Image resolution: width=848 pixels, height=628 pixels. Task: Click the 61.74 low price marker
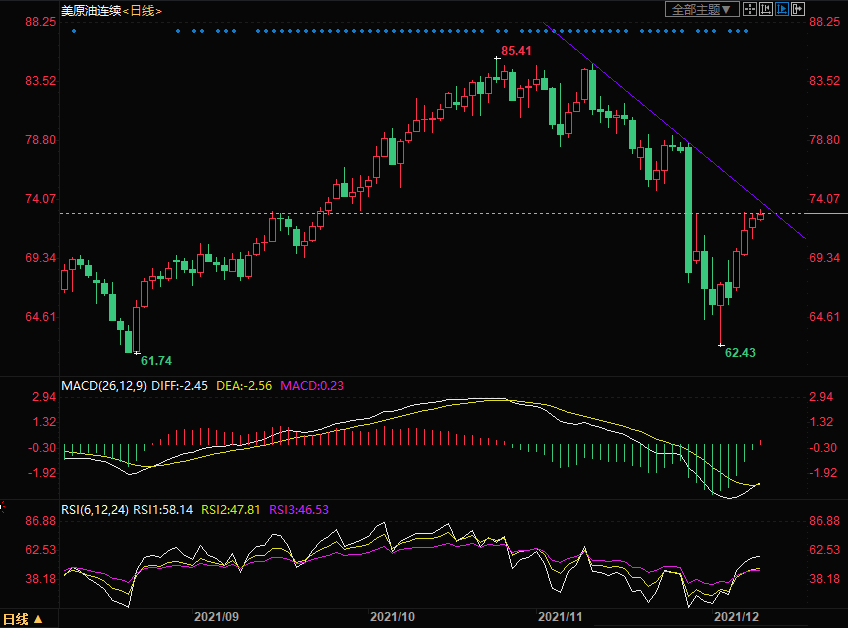click(156, 360)
